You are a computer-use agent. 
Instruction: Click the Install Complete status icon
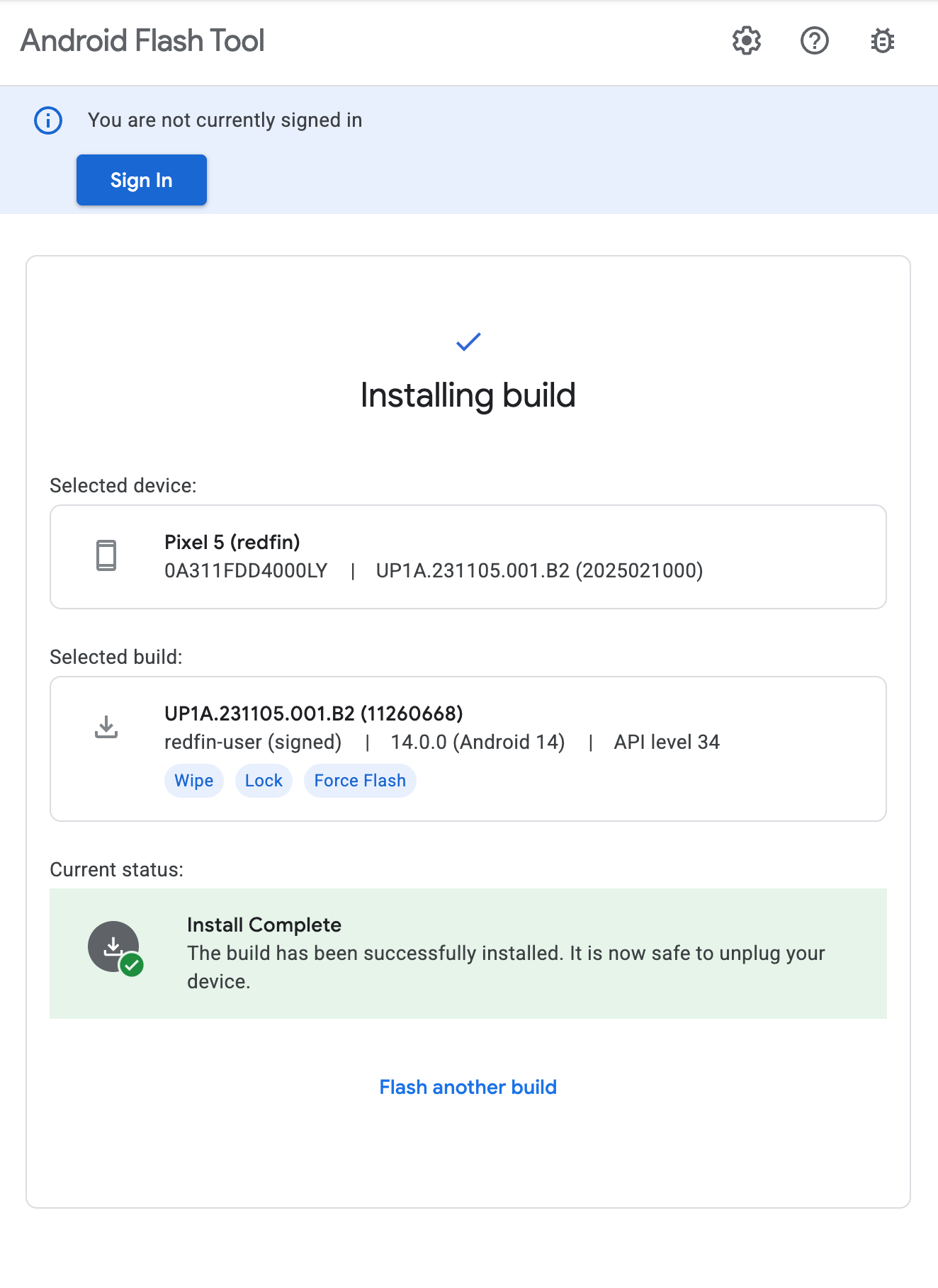pyautogui.click(x=115, y=948)
